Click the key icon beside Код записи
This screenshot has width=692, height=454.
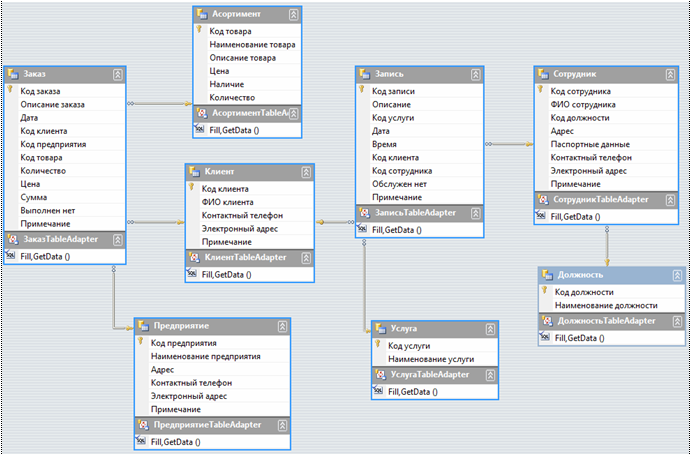tap(361, 90)
